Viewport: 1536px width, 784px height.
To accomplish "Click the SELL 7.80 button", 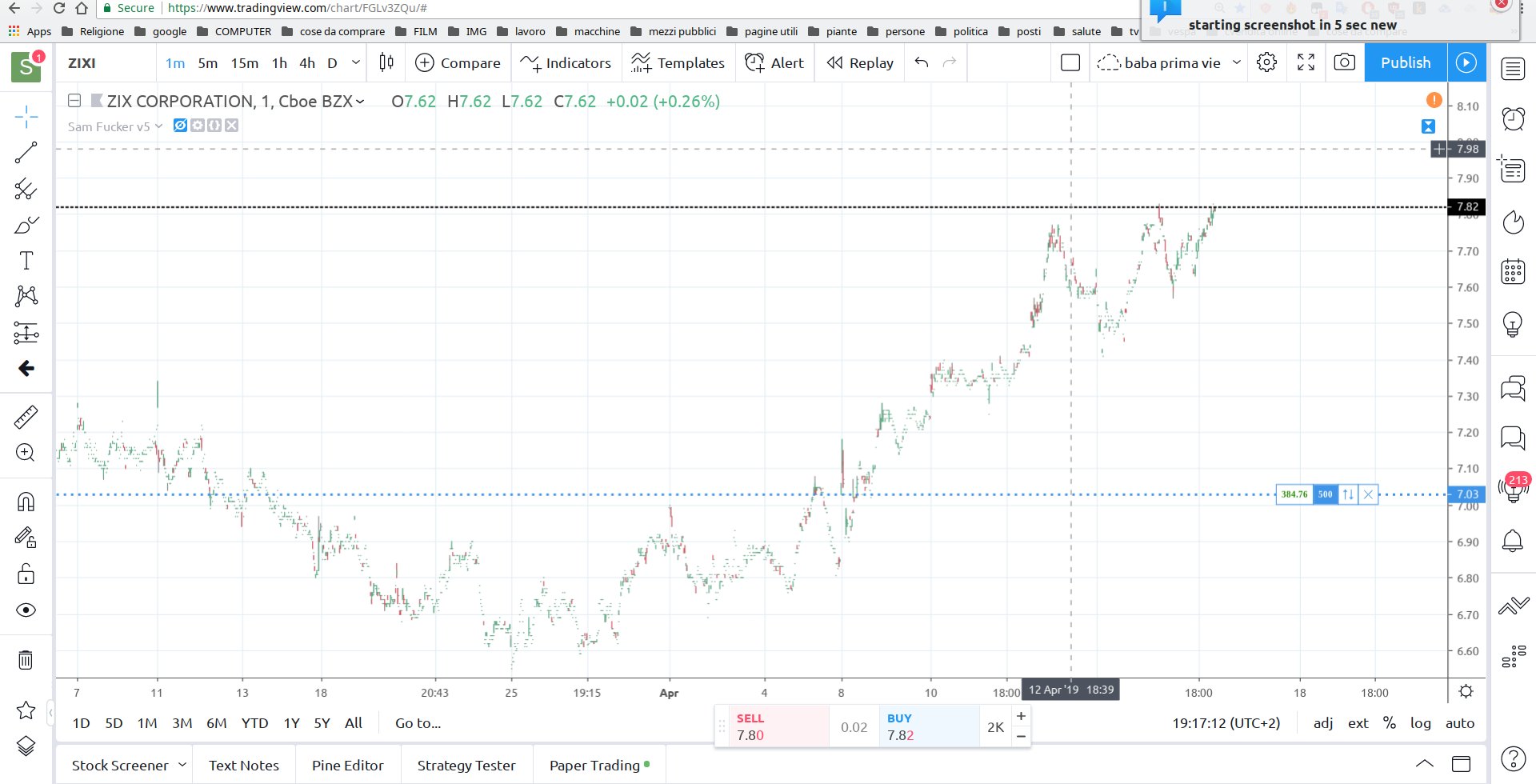I will 778,726.
